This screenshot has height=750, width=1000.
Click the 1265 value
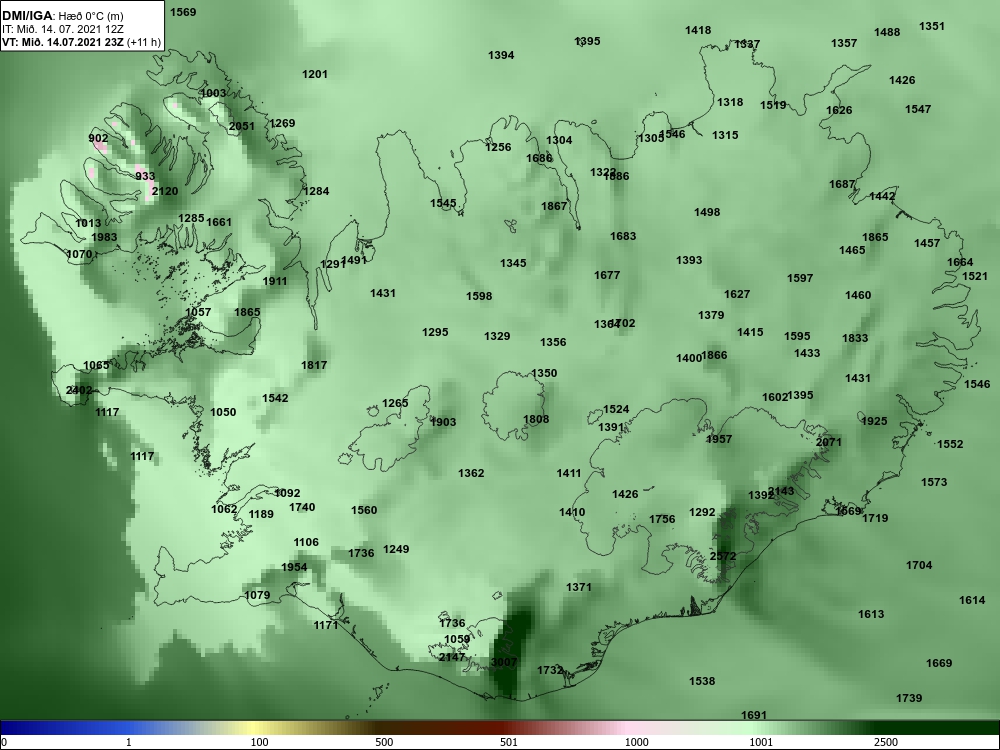pos(395,403)
